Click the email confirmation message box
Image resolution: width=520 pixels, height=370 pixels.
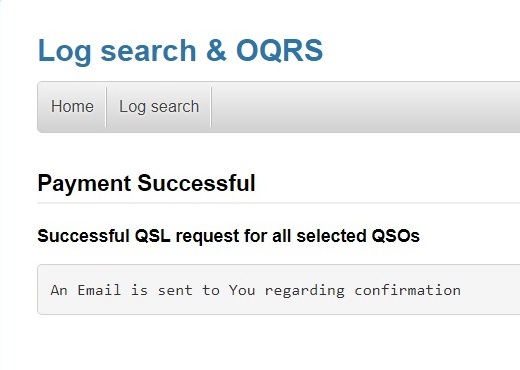(279, 289)
